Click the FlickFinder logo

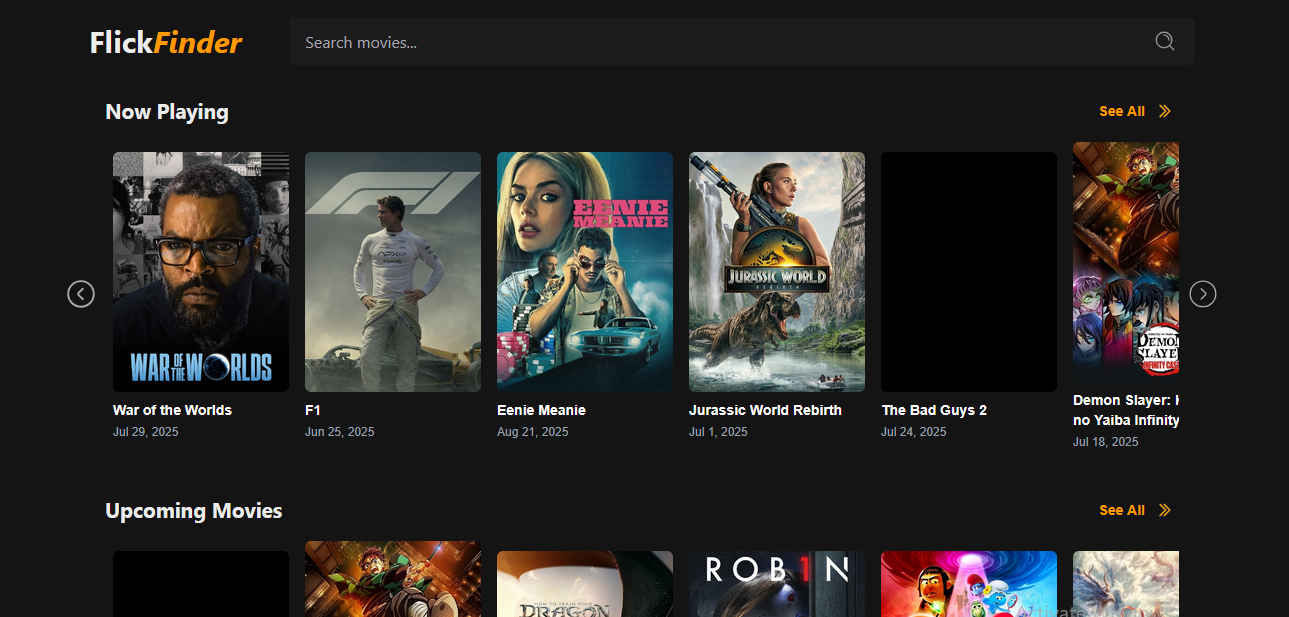pyautogui.click(x=166, y=42)
